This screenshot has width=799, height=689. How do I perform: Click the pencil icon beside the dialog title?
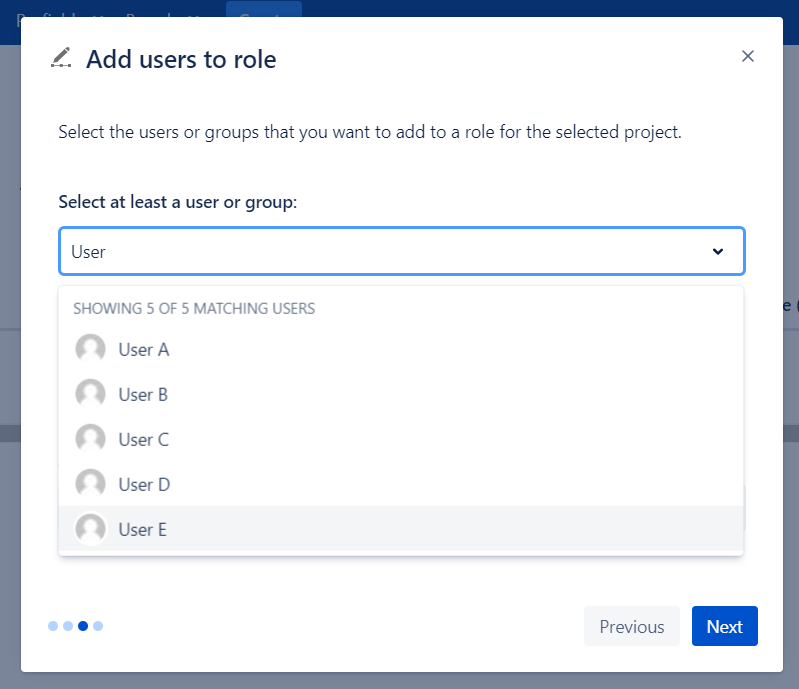61,58
